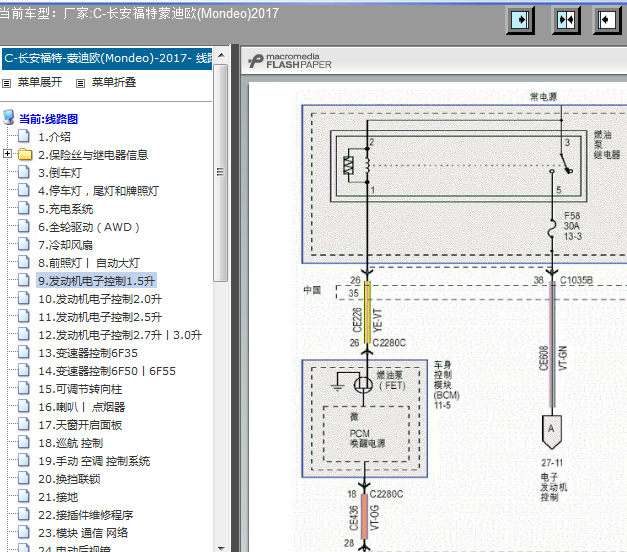Click the PCM 唤醒电源 text in diagram
This screenshot has width=627, height=552.
[367, 438]
